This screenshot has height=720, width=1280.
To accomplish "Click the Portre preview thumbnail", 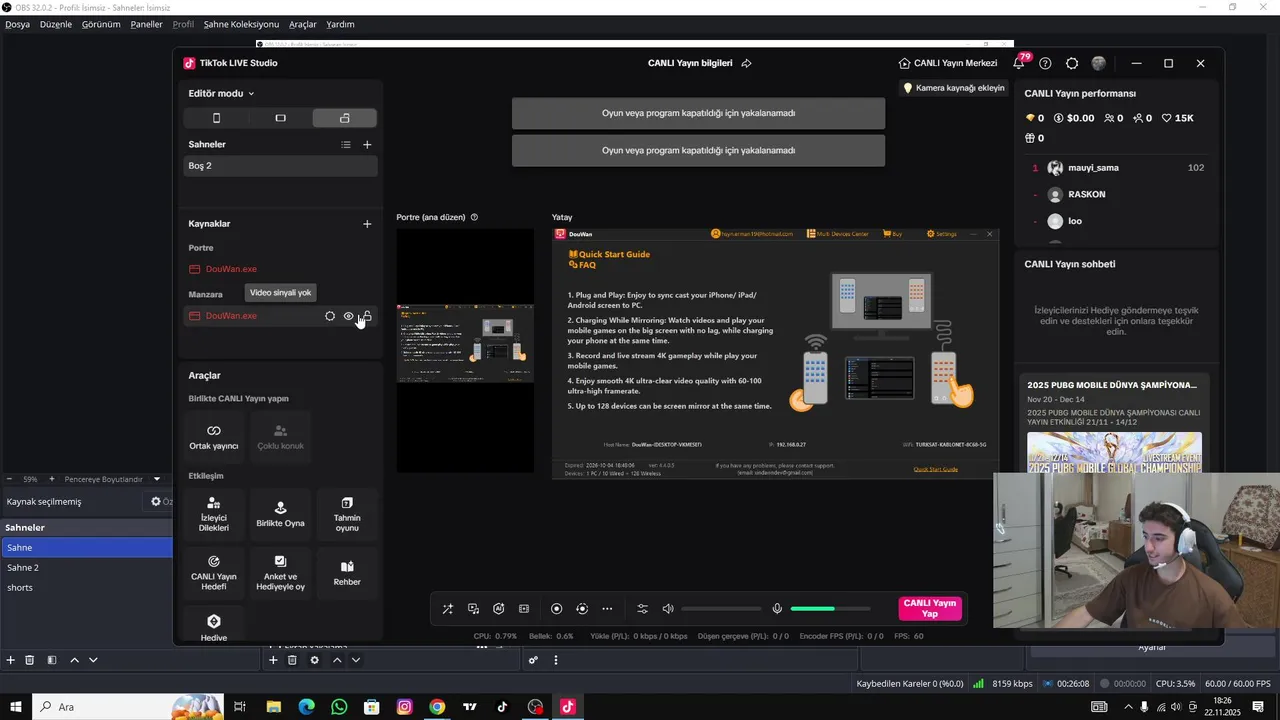I will coord(465,351).
